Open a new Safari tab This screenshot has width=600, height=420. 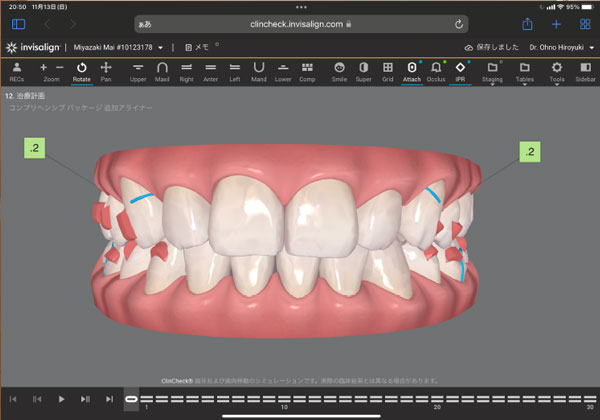point(556,24)
